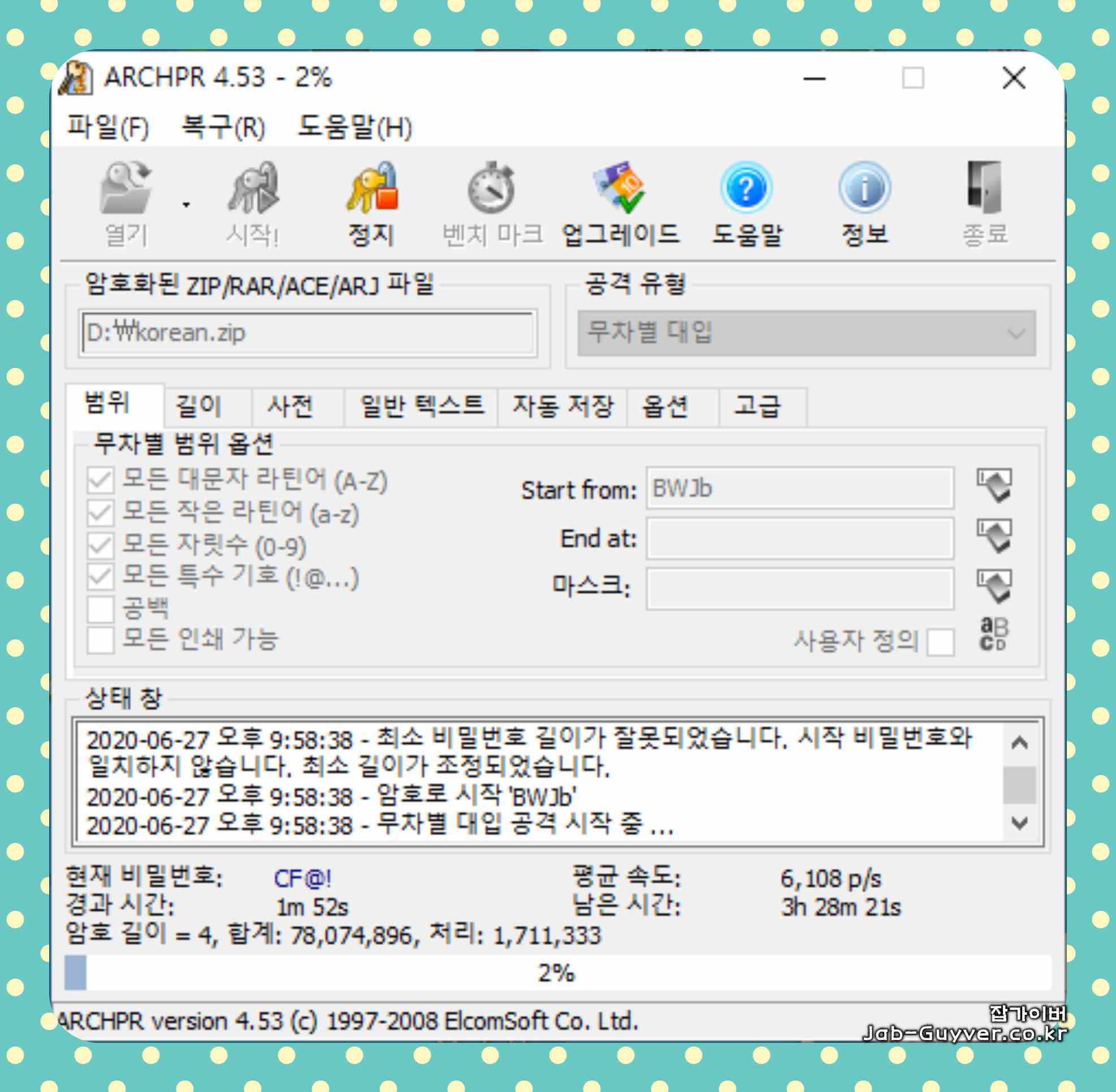Click the aBcD custom charset icon
This screenshot has height=1092, width=1116.
click(x=993, y=635)
